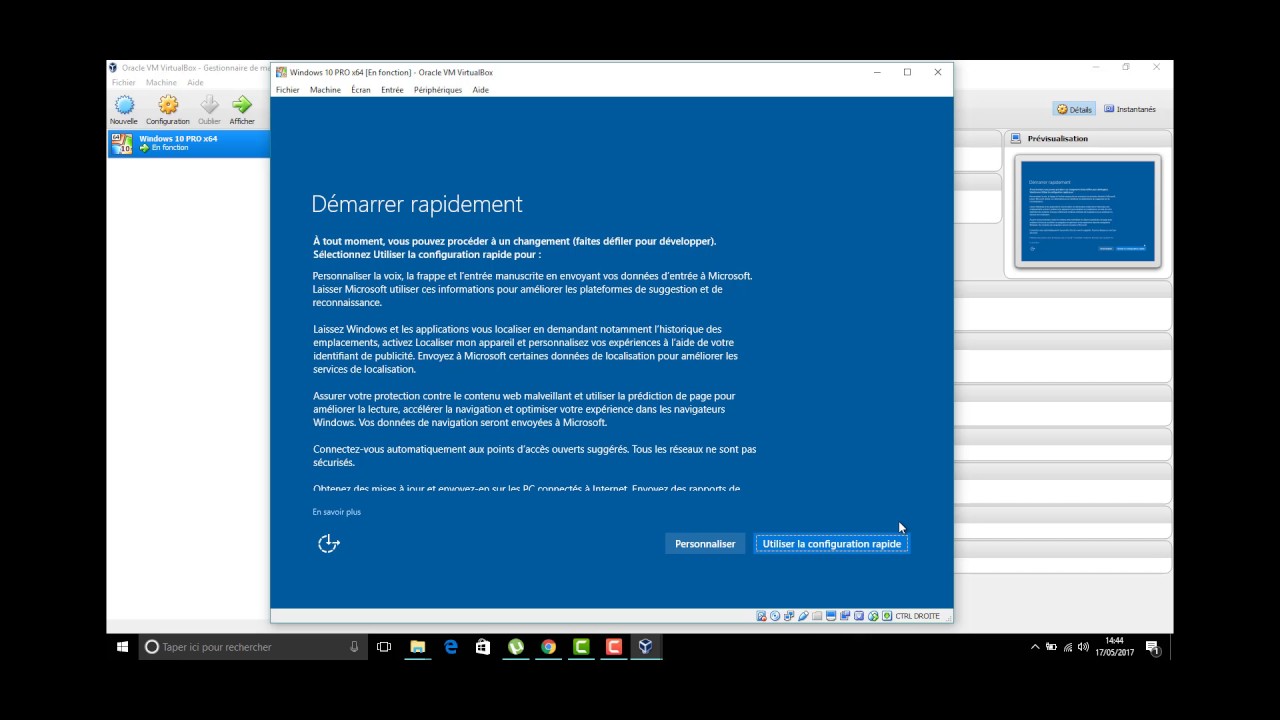The width and height of the screenshot is (1280, 720).
Task: Open red Camtasia recorder icon on taskbar
Action: coord(614,647)
